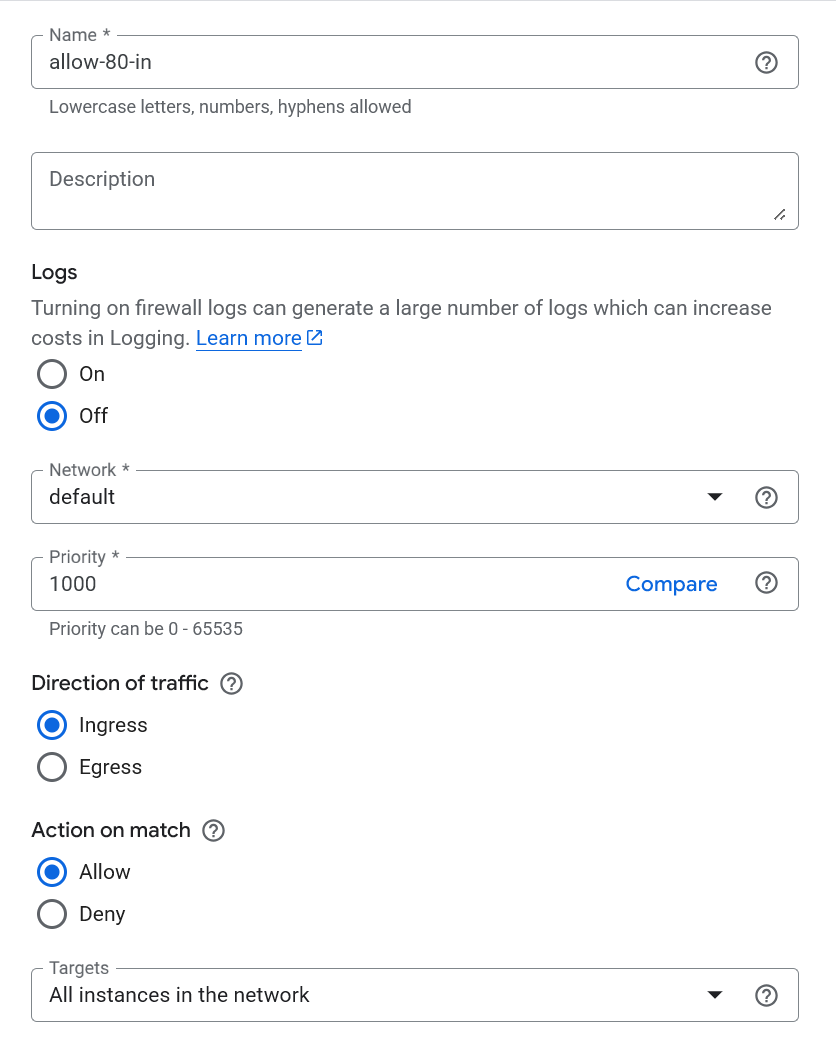Open the Learn more logging link
Screen dimensions: 836x1039
pyautogui.click(x=248, y=338)
